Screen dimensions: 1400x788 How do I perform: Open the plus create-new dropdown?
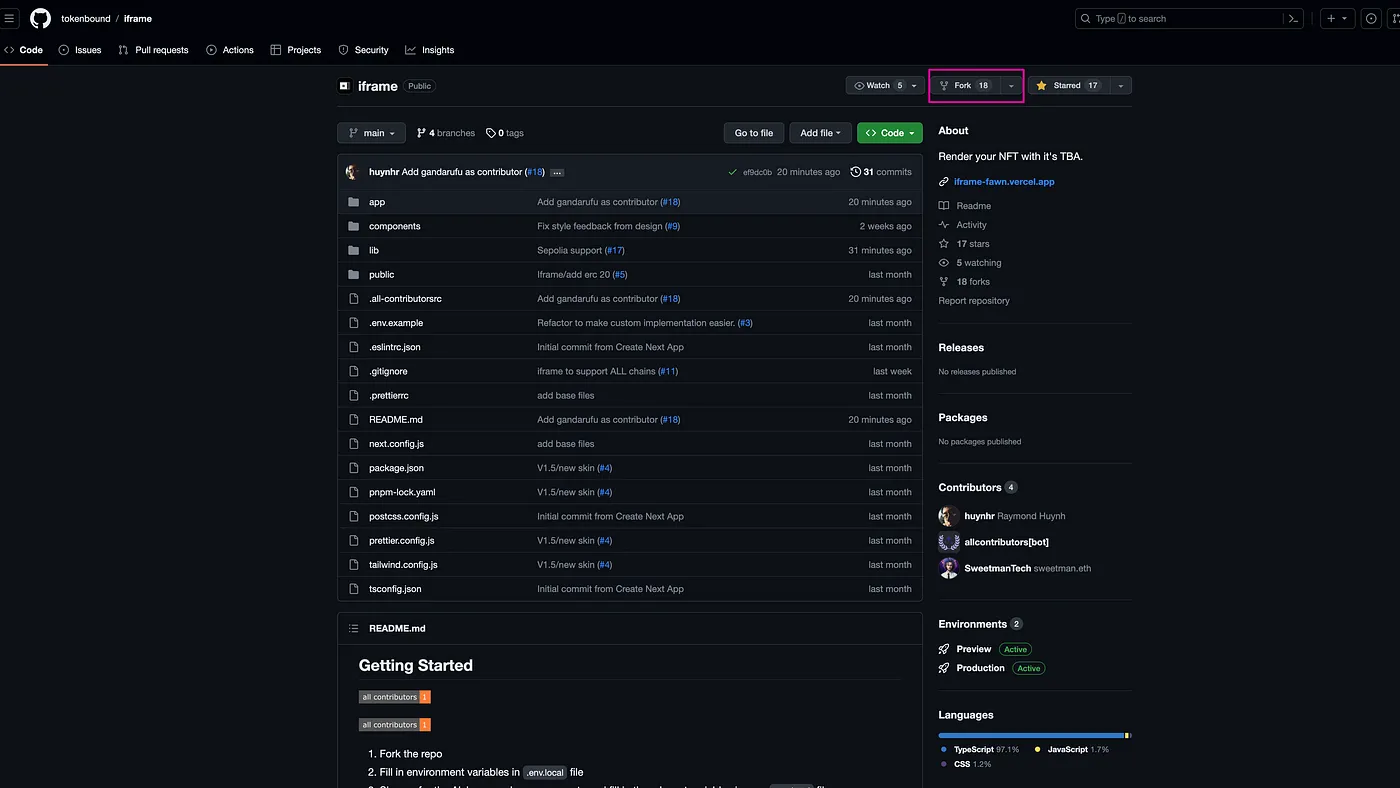[x=1337, y=18]
